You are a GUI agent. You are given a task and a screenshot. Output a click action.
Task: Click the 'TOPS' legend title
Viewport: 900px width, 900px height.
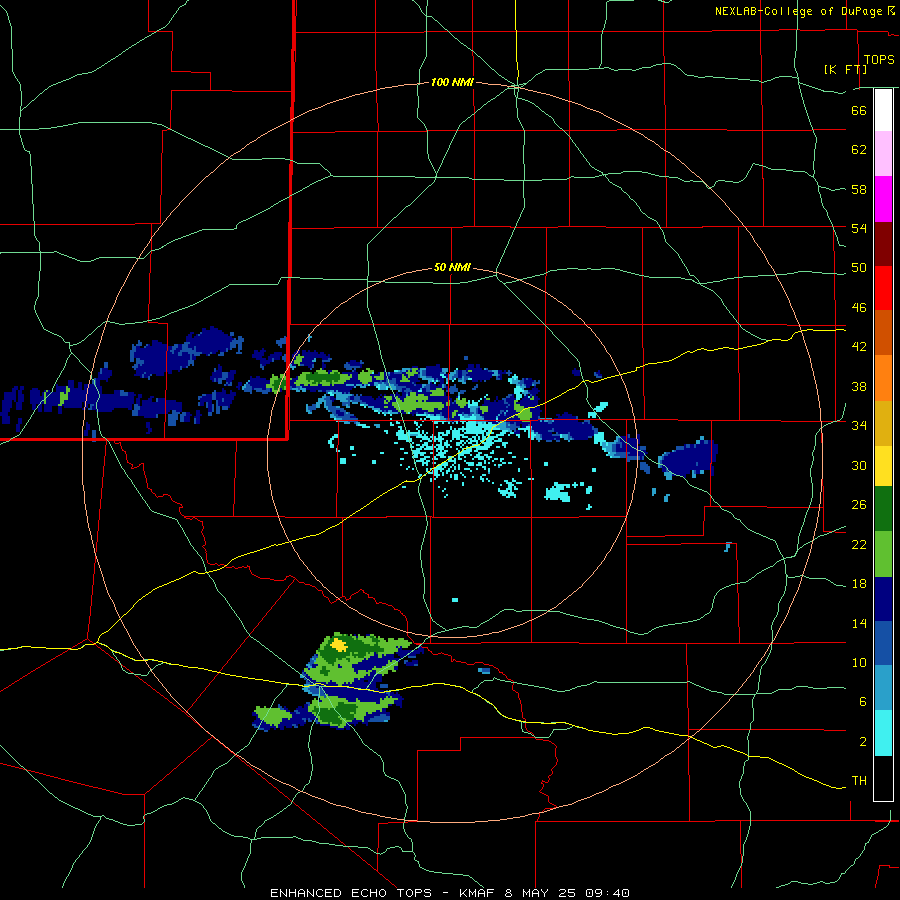(x=879, y=60)
